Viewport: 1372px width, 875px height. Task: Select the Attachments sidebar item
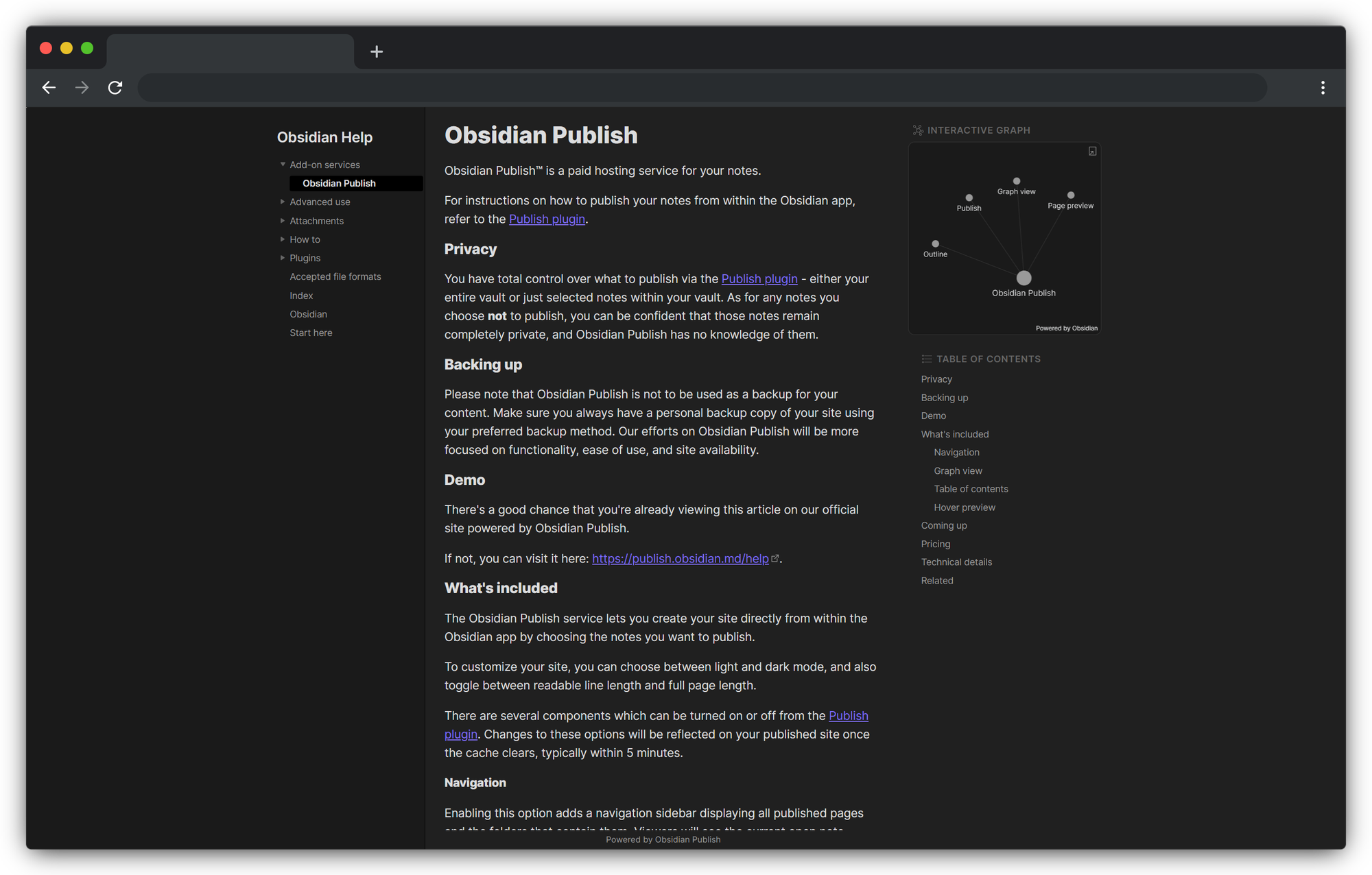point(317,220)
